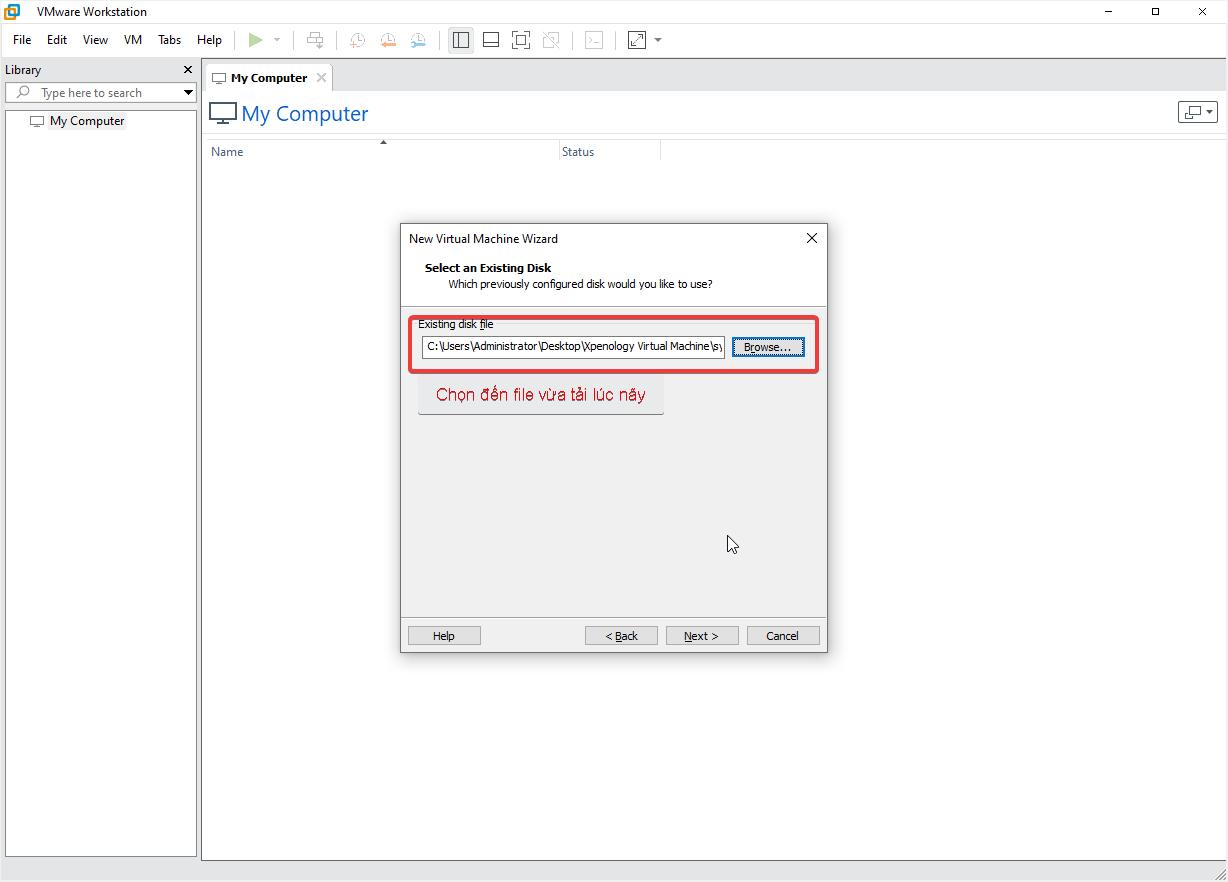Toggle the thumbnail bar view icon
The width and height of the screenshot is (1228, 882).
pos(491,40)
